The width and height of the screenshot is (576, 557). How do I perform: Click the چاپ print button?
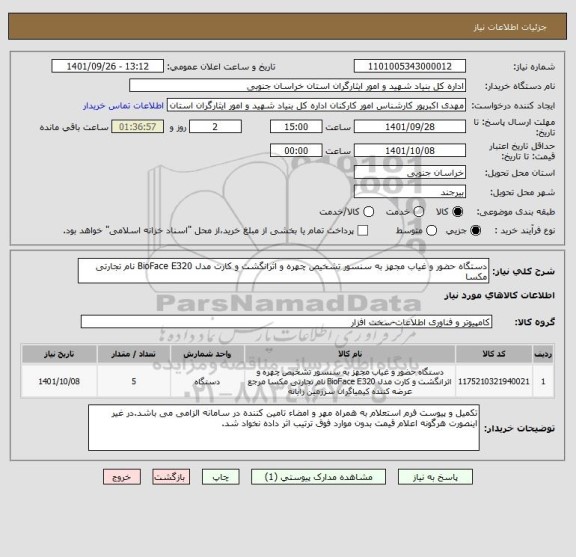click(x=220, y=477)
